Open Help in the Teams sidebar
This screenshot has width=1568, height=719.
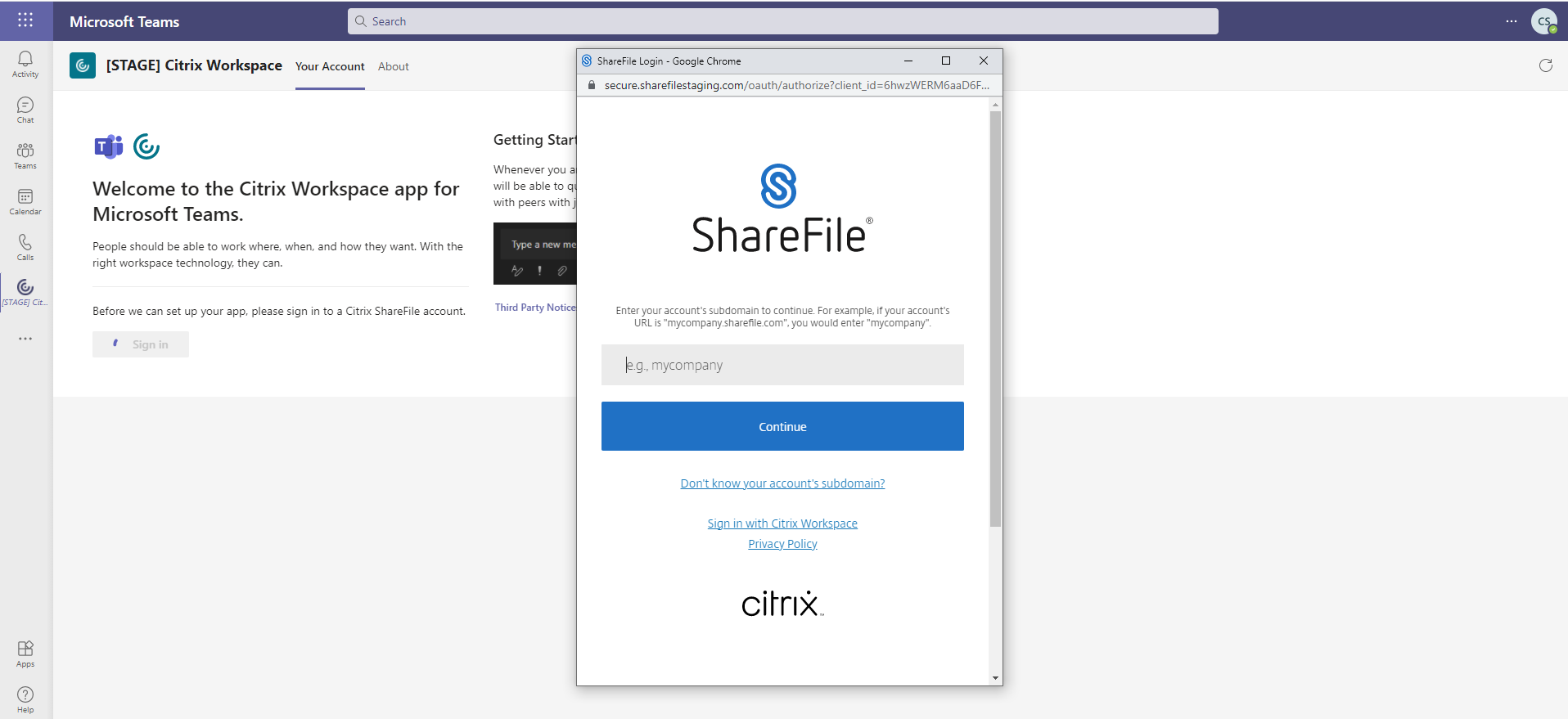tap(25, 699)
